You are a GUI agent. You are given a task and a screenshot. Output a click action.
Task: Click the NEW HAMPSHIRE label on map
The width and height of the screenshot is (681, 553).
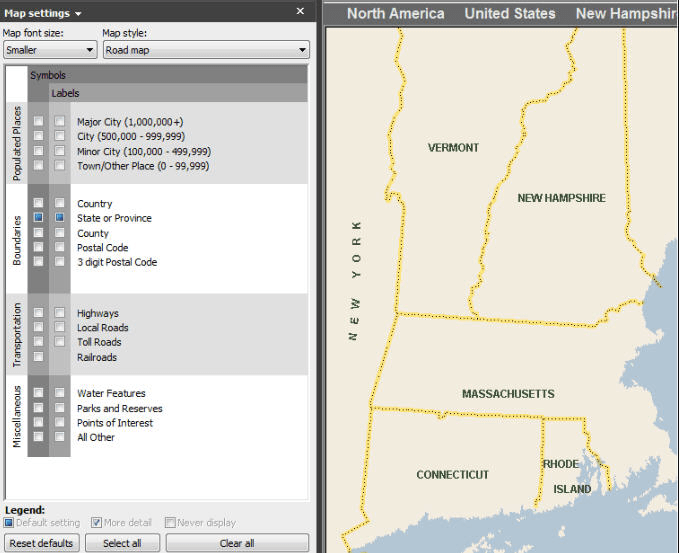(x=561, y=198)
